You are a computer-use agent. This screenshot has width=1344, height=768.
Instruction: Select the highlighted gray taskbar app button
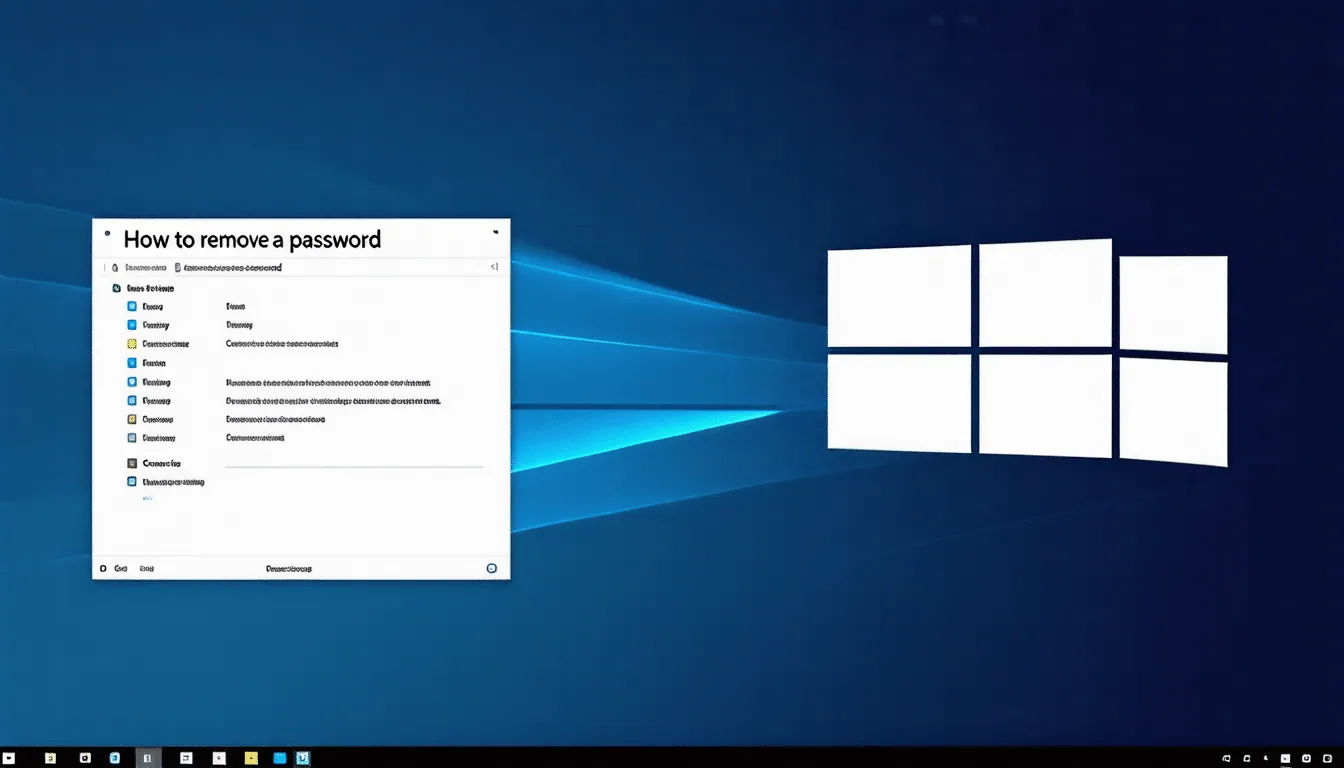tap(148, 758)
